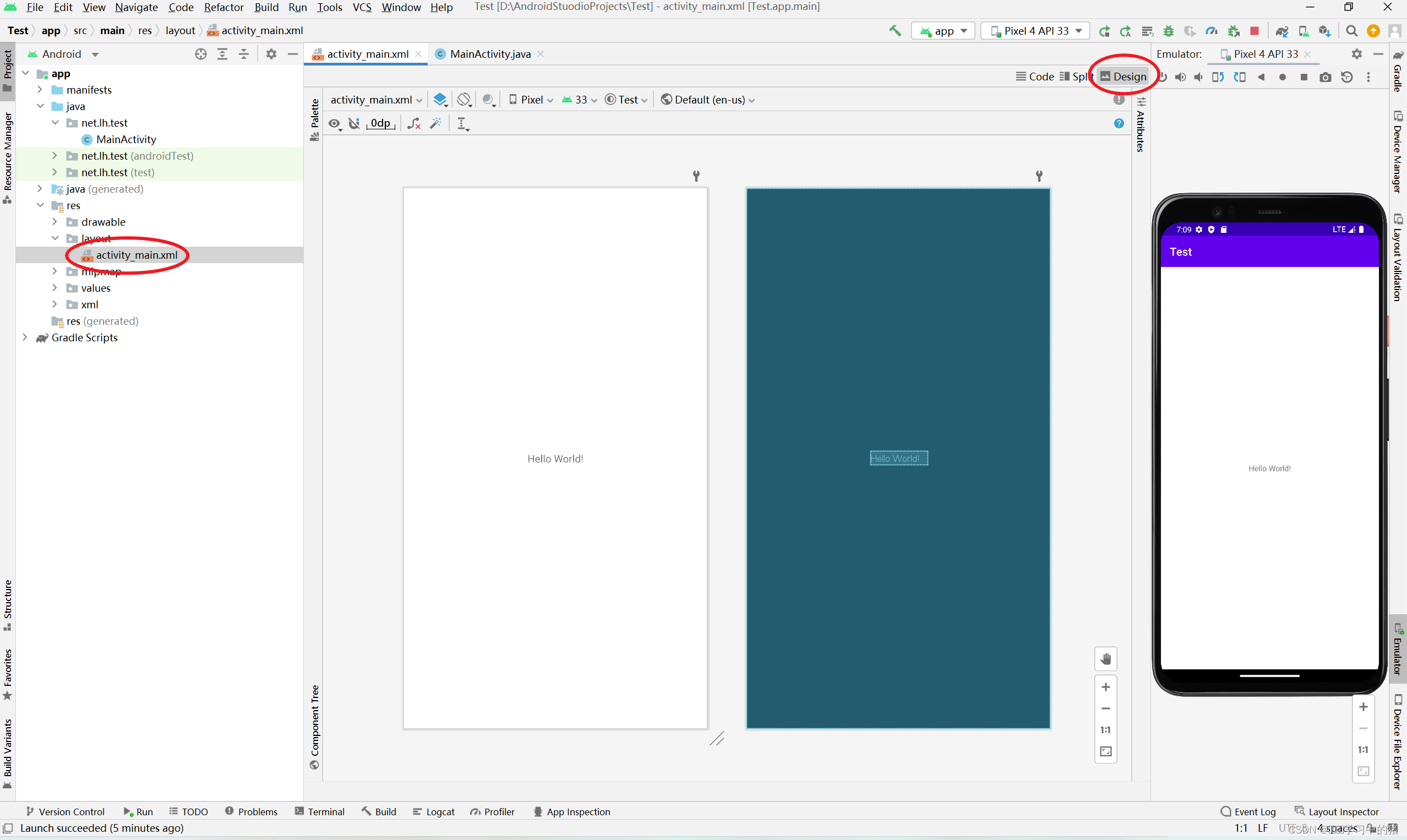Click the designer help question mark icon
Viewport: 1407px width, 840px height.
coord(1119,123)
